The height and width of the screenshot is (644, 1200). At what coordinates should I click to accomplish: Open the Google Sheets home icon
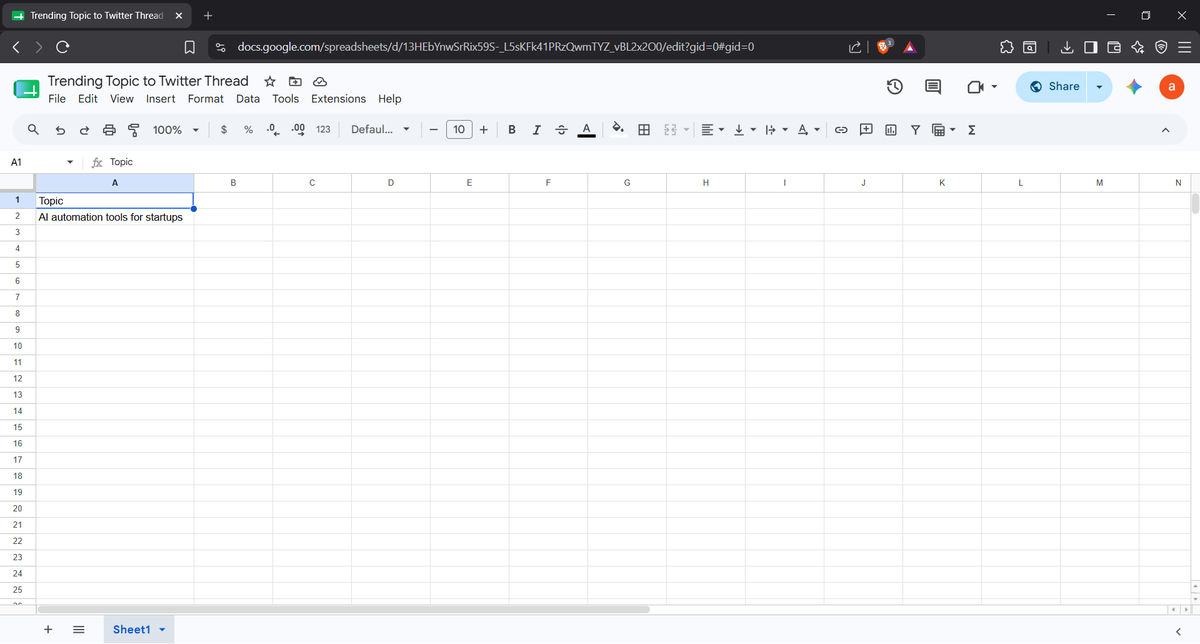click(x=27, y=89)
